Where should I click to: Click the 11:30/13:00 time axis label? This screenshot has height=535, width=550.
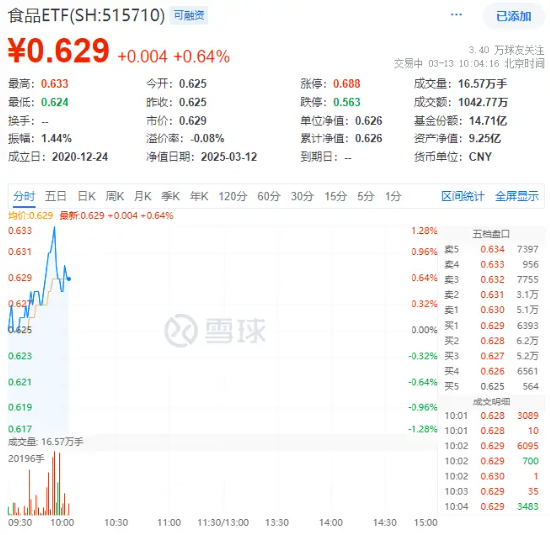[x=223, y=522]
